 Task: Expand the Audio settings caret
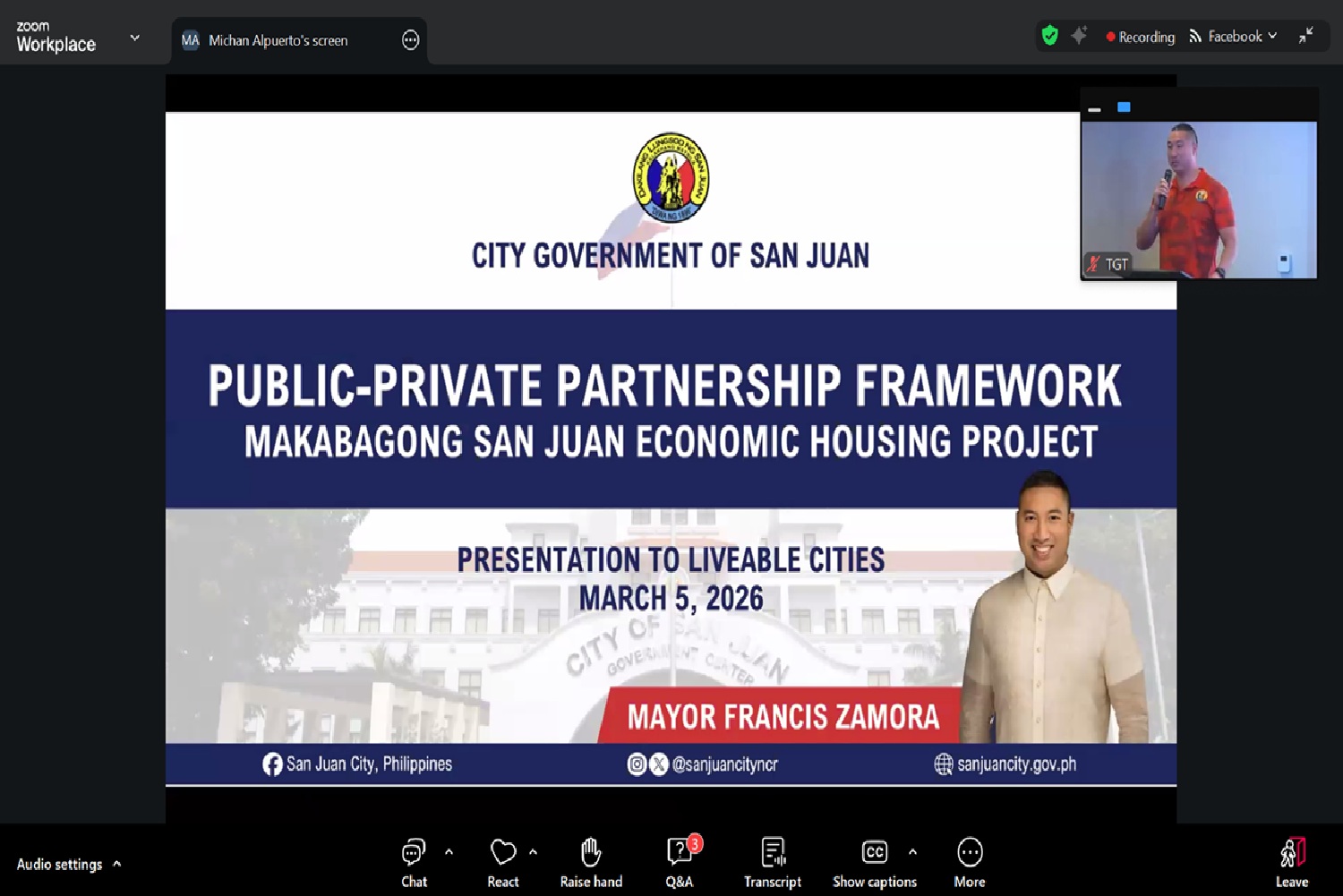click(x=117, y=864)
